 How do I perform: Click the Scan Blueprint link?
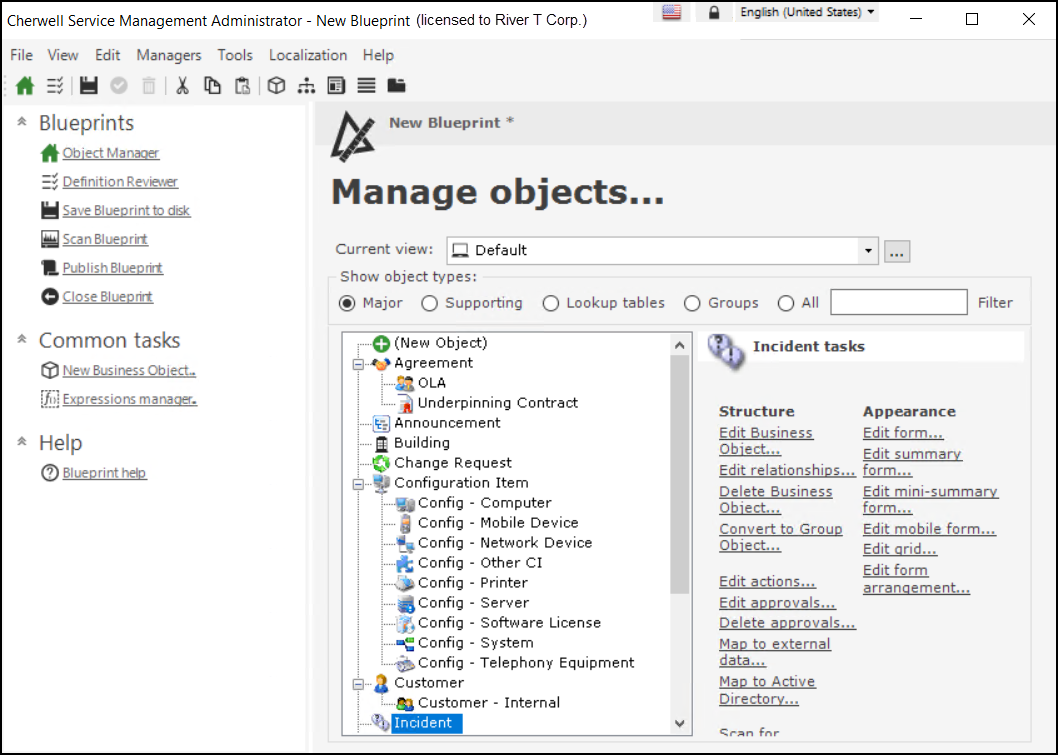tap(105, 240)
